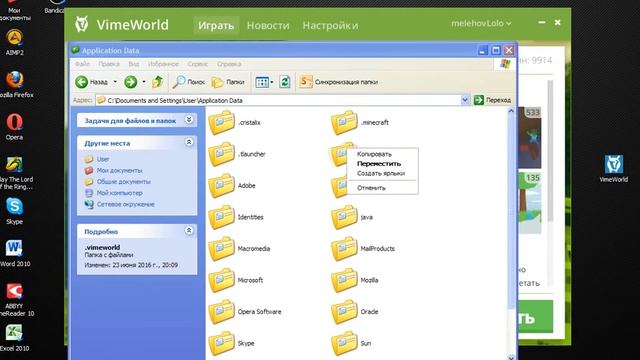Choose Копировать in the context menu

coord(374,154)
